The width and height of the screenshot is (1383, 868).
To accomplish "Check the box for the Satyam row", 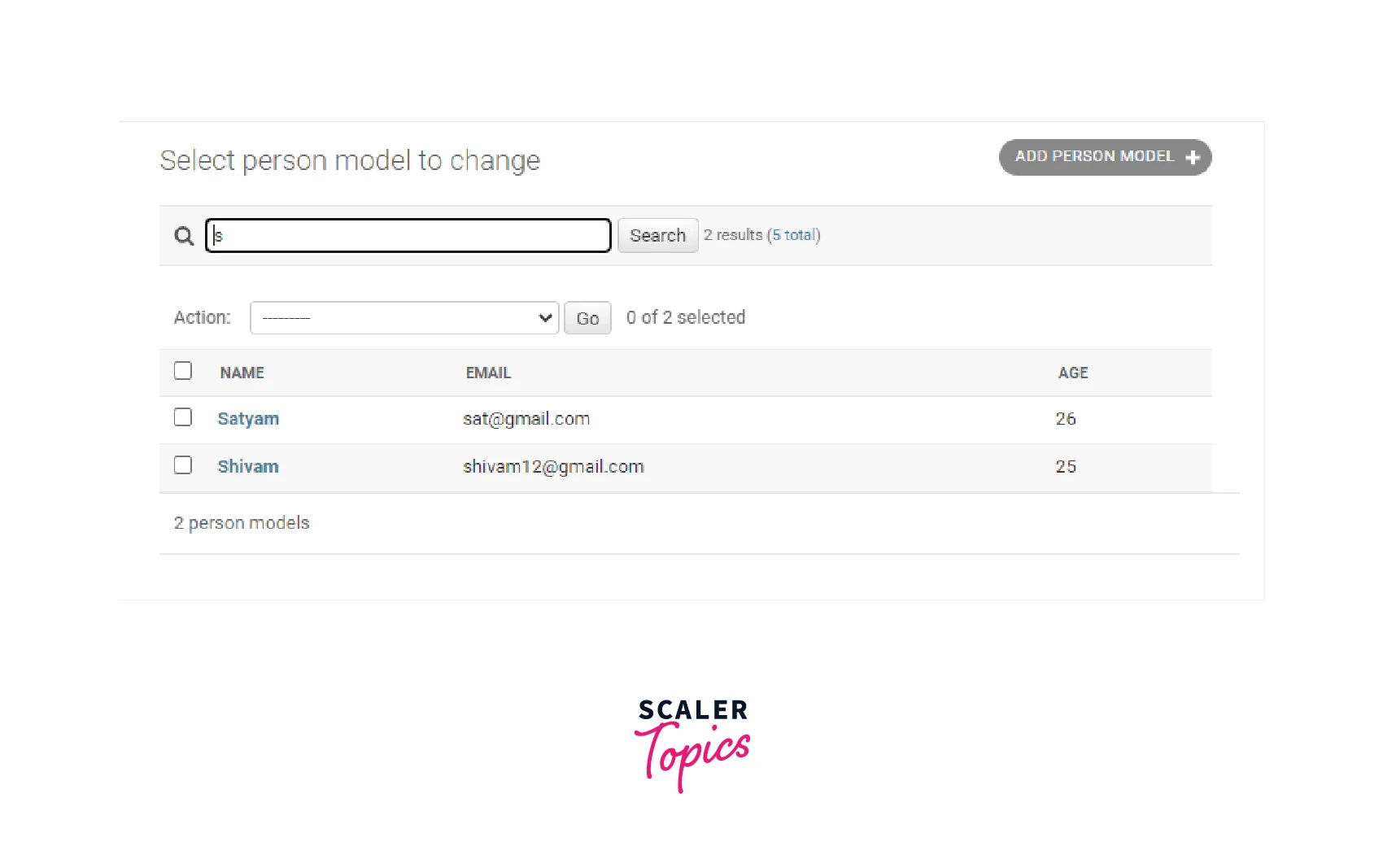I will point(183,417).
